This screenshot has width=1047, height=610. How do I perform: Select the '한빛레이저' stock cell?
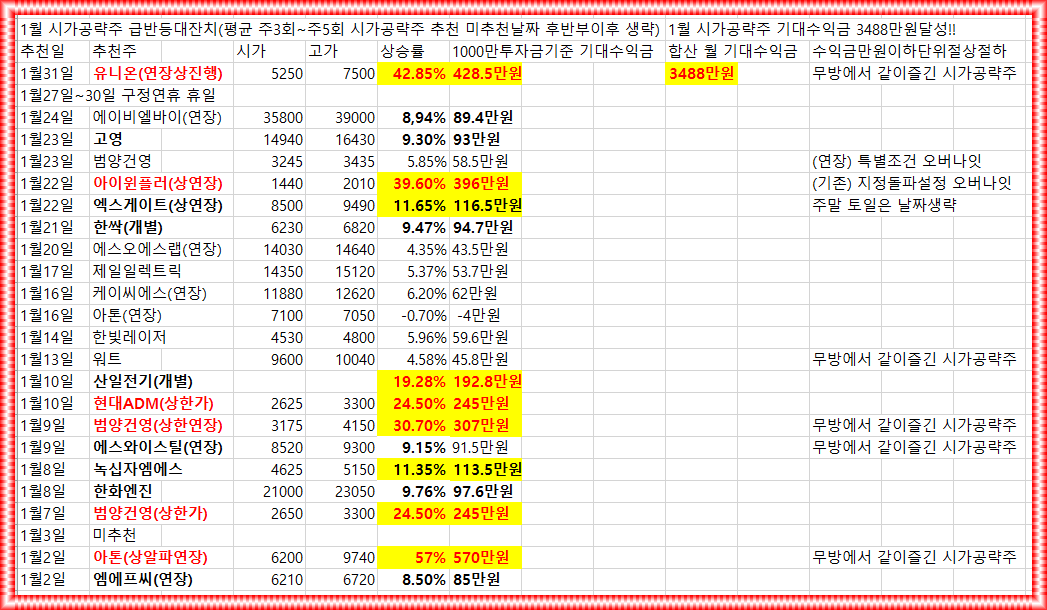point(130,338)
